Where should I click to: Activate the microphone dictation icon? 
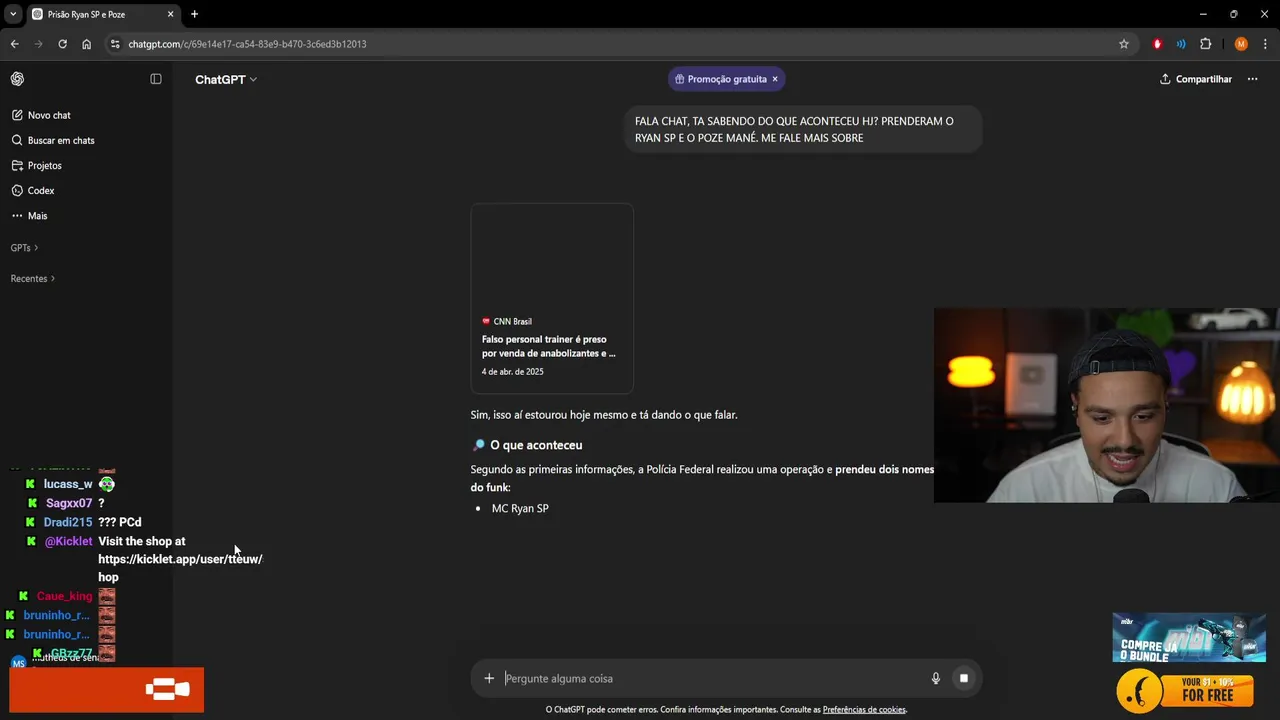click(x=936, y=678)
